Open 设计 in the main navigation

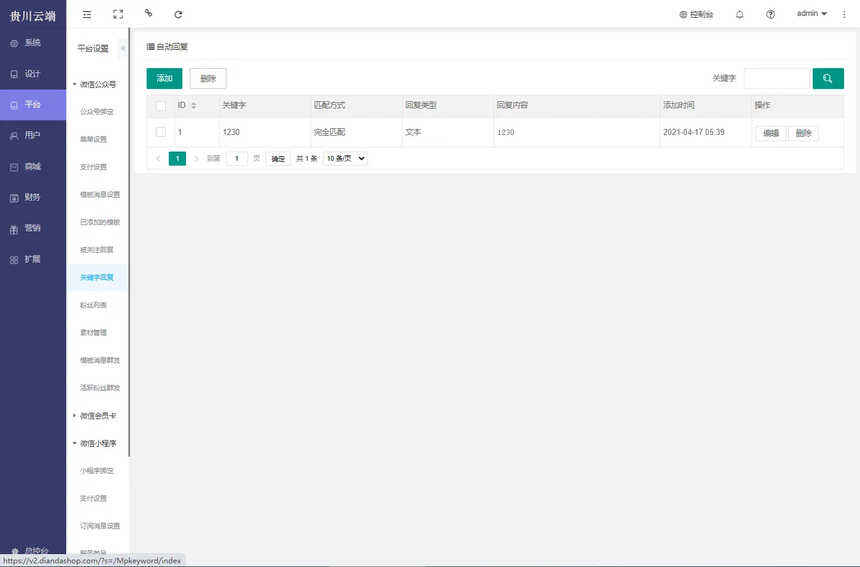point(33,73)
